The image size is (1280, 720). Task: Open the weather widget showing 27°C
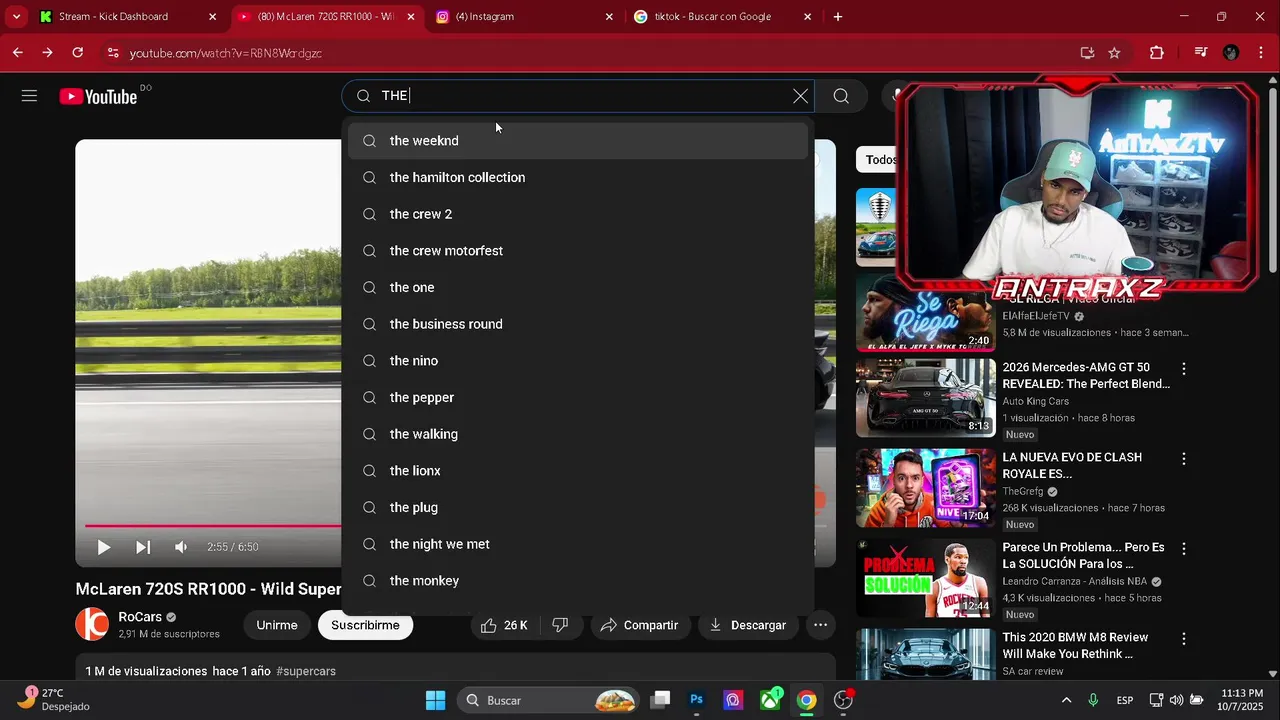click(x=55, y=699)
